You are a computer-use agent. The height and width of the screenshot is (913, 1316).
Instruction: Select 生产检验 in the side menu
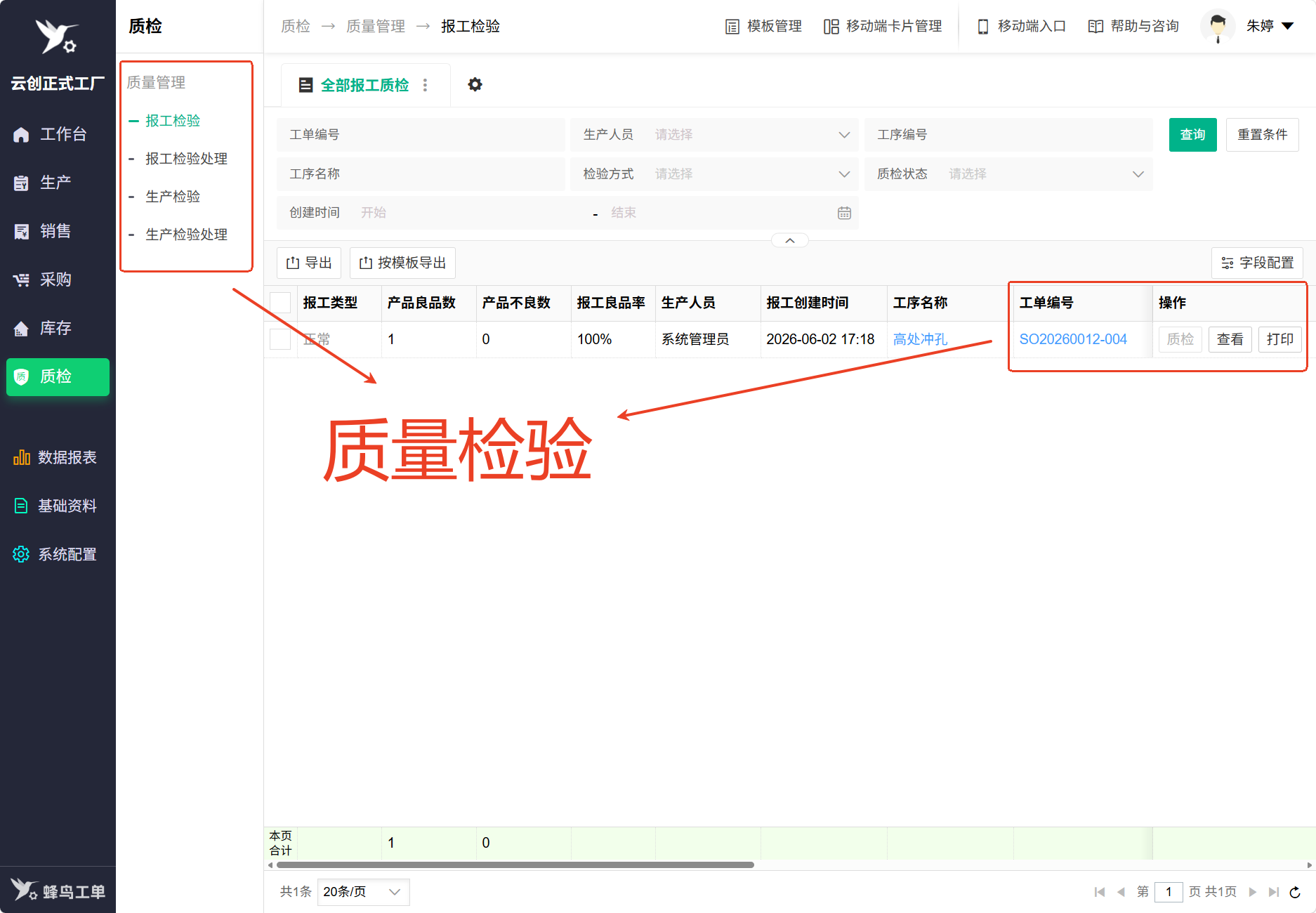(173, 197)
